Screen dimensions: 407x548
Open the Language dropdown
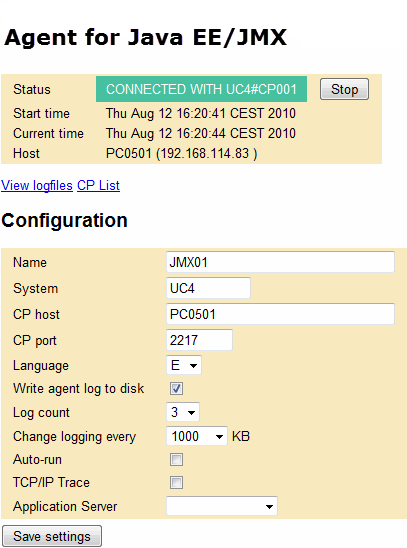click(184, 365)
